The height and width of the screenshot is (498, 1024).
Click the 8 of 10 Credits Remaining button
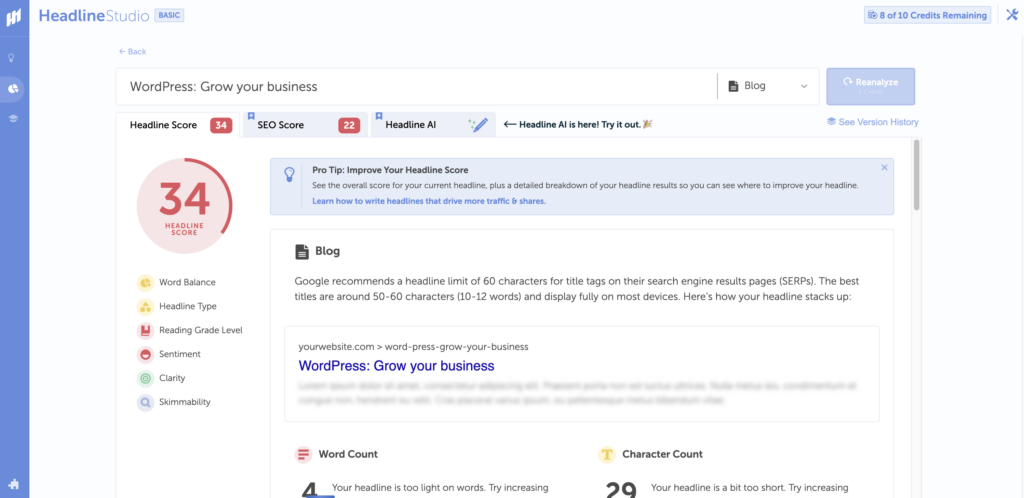pos(927,15)
